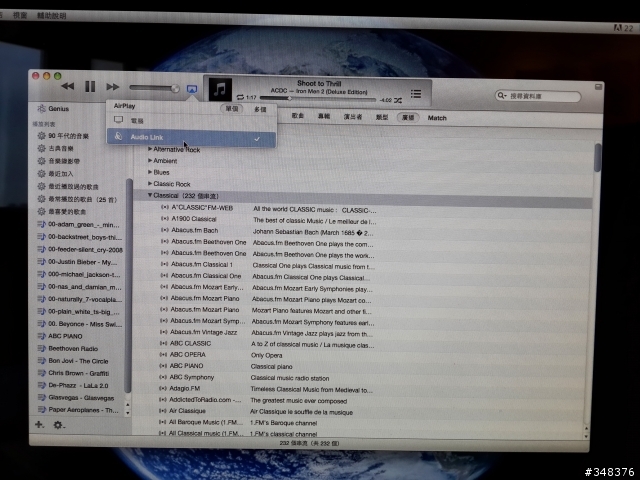This screenshot has width=640, height=480.
Task: Click the song progress bar
Action: tap(318, 98)
